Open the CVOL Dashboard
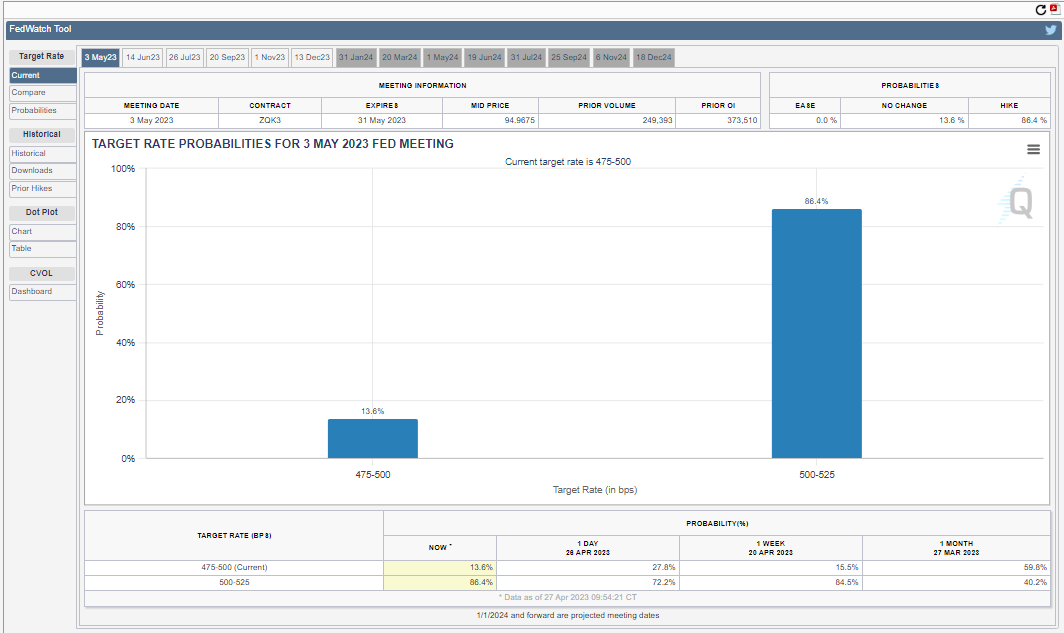Screen dimensions: 1064x633 (x=32, y=292)
